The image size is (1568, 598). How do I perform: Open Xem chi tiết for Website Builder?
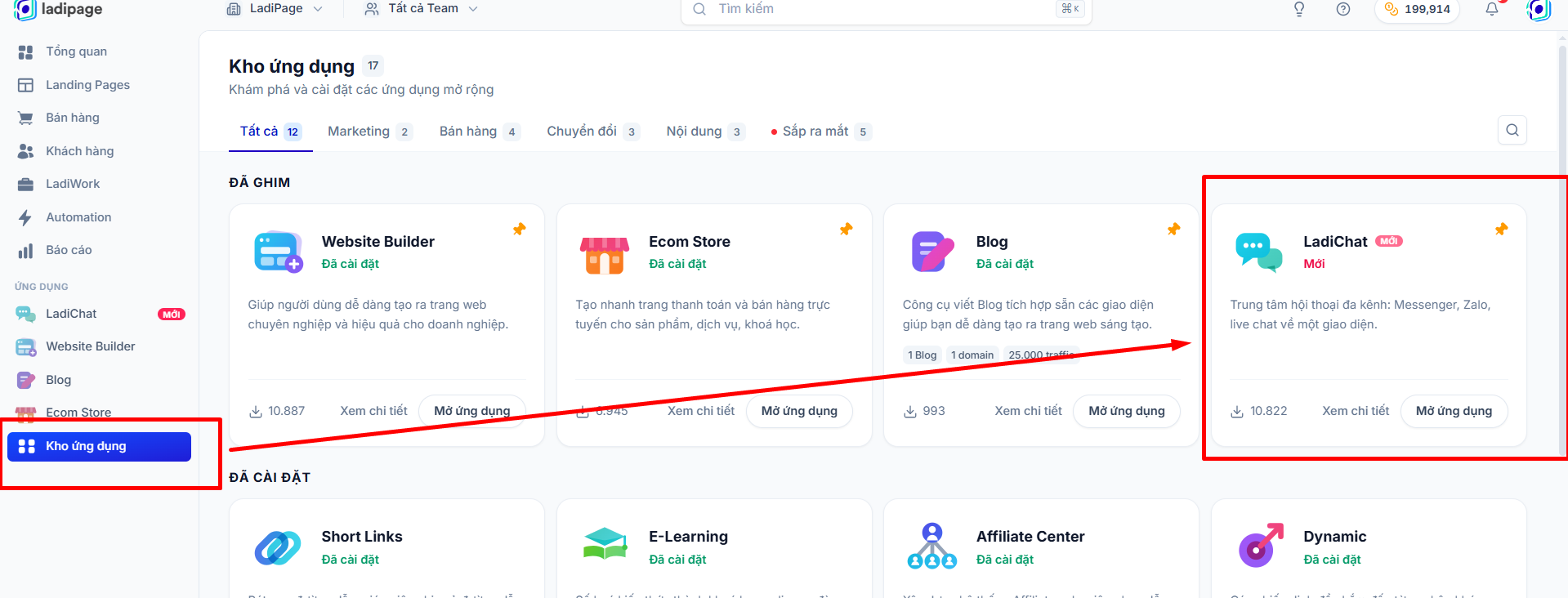pyautogui.click(x=373, y=411)
